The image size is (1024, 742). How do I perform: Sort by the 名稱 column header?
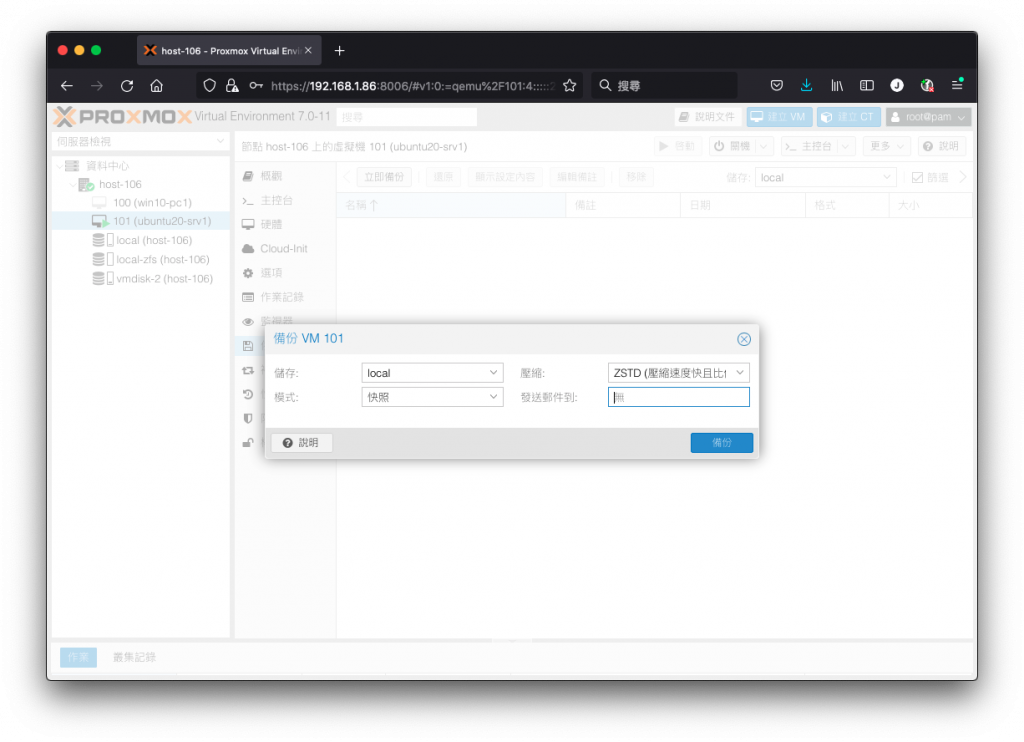[x=451, y=205]
